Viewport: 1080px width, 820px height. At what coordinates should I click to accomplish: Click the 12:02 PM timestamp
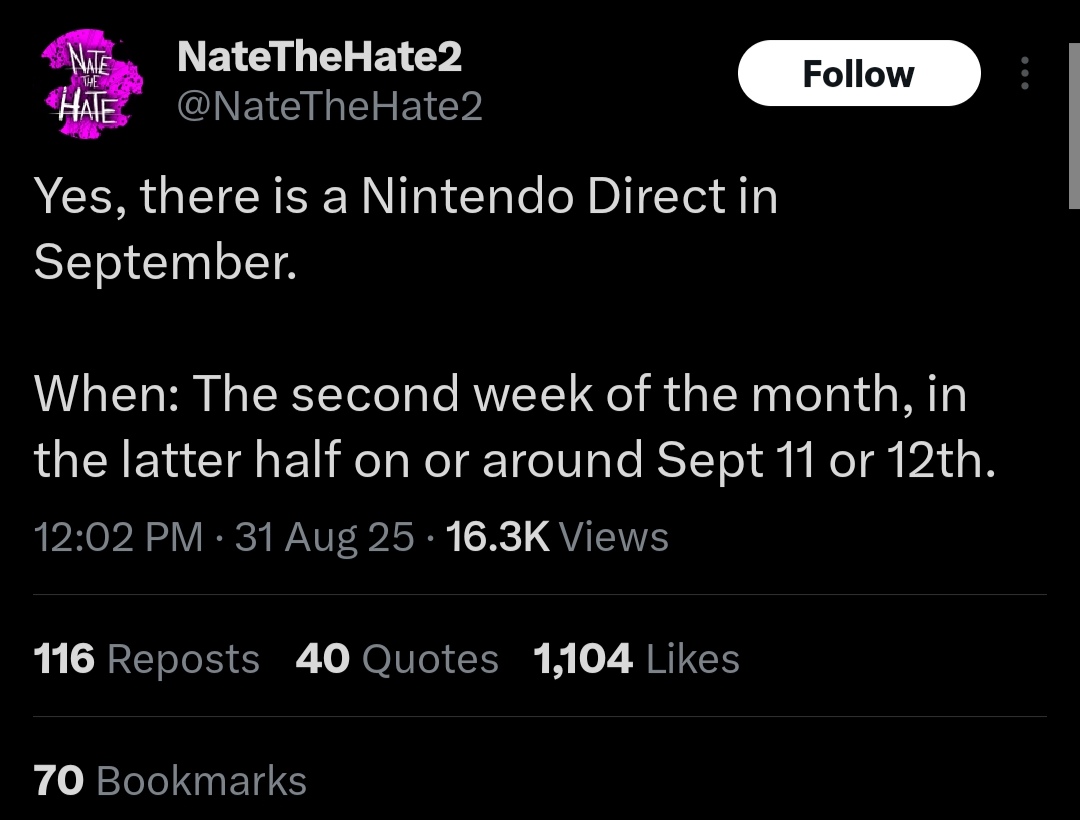(118, 536)
